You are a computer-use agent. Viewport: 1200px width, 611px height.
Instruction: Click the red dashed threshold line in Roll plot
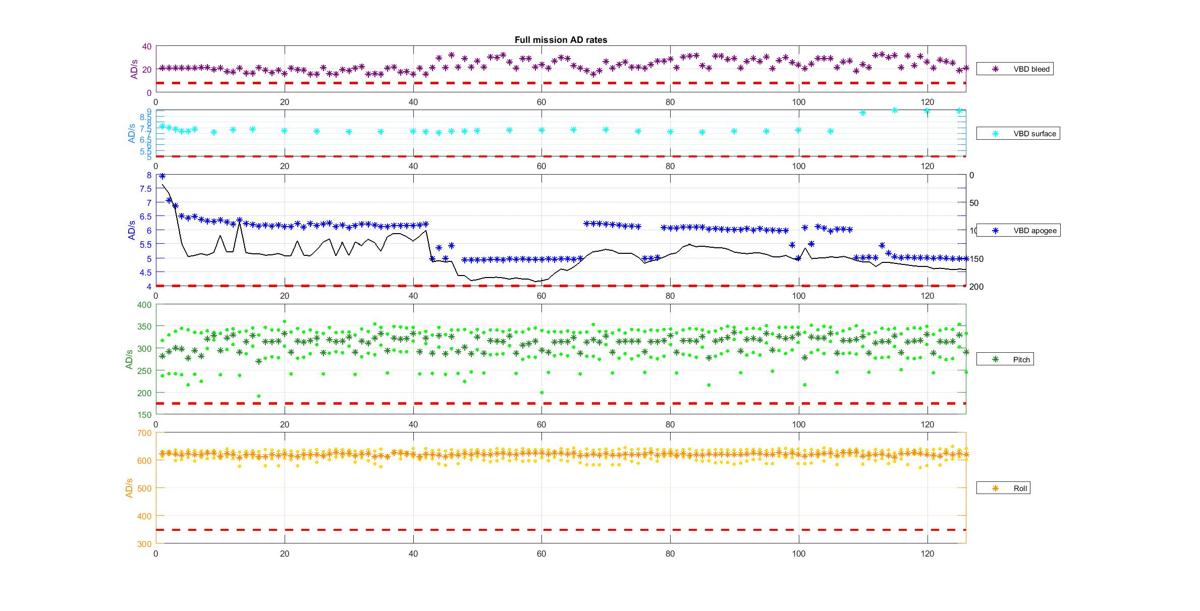point(561,530)
